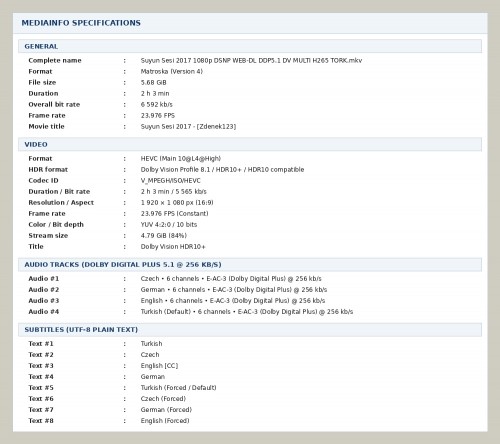Click the MEDIAINFO SPECIFICATIONS heading
Viewport: 500px width, 444px height.
pos(81,23)
